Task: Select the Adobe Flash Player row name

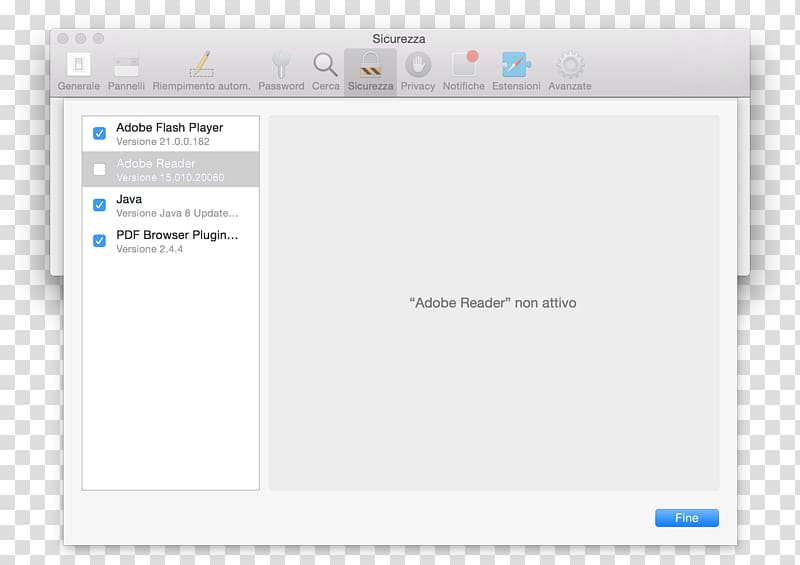Action: 169,128
